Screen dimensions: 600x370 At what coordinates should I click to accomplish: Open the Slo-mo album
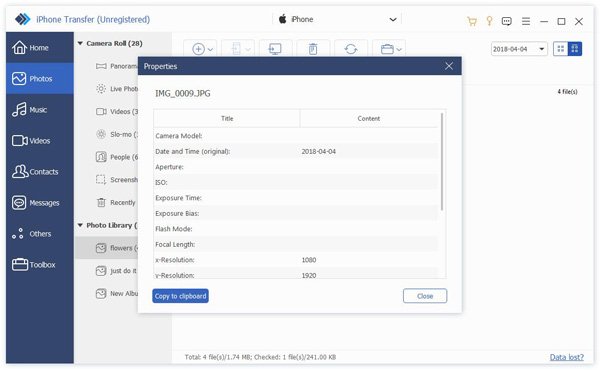tap(117, 134)
